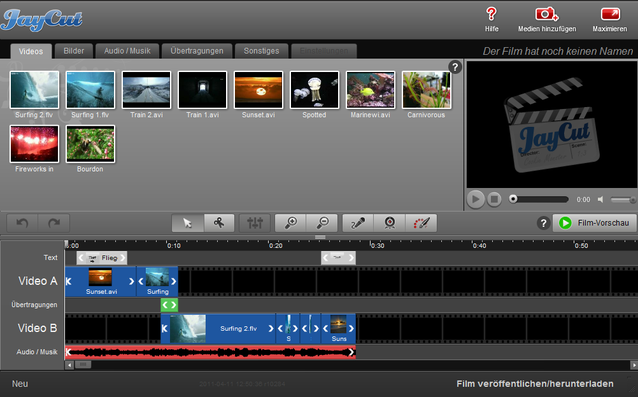Screen dimensions: 638x397
Task: Adjust the volume slider
Action: coord(623,199)
